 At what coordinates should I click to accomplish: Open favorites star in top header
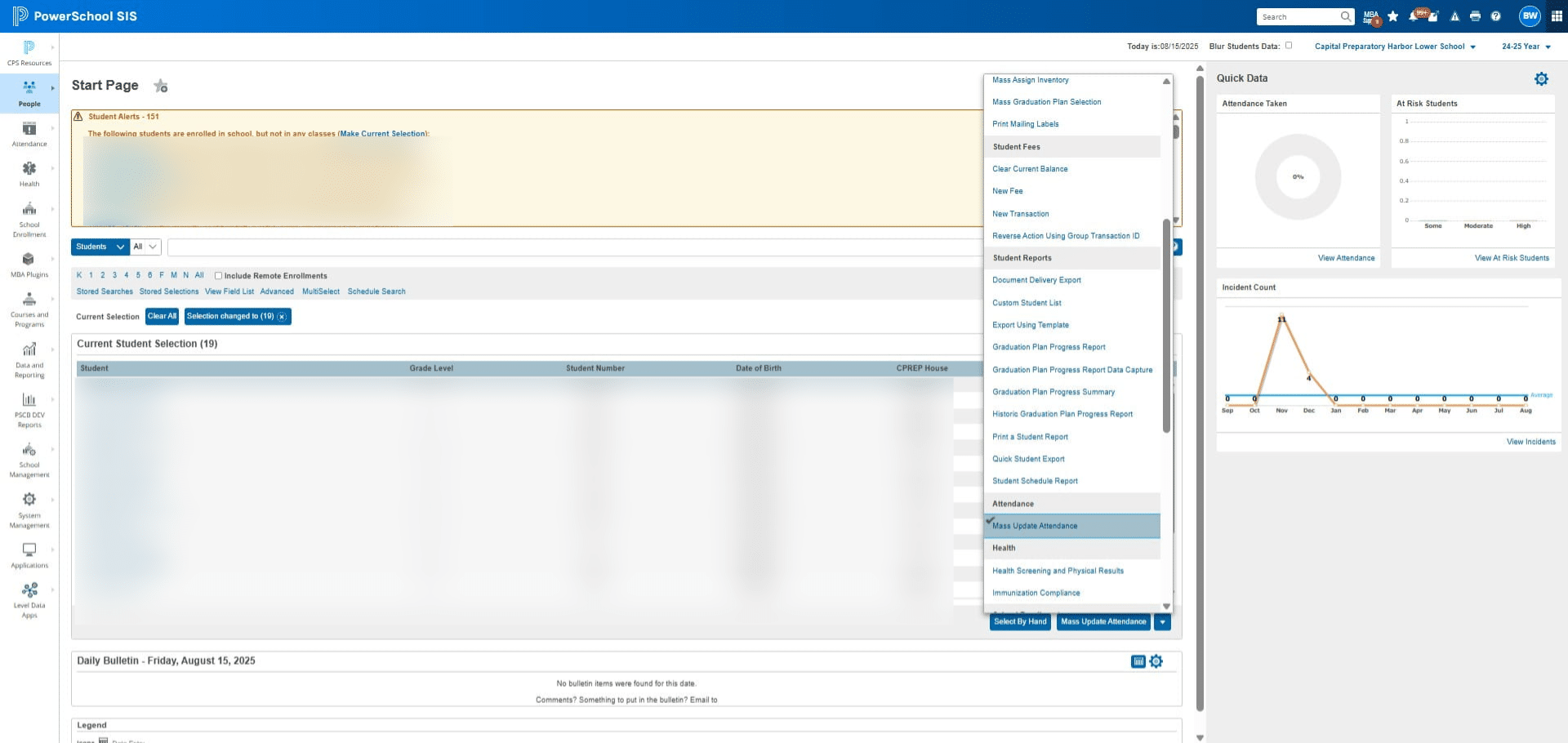1393,16
